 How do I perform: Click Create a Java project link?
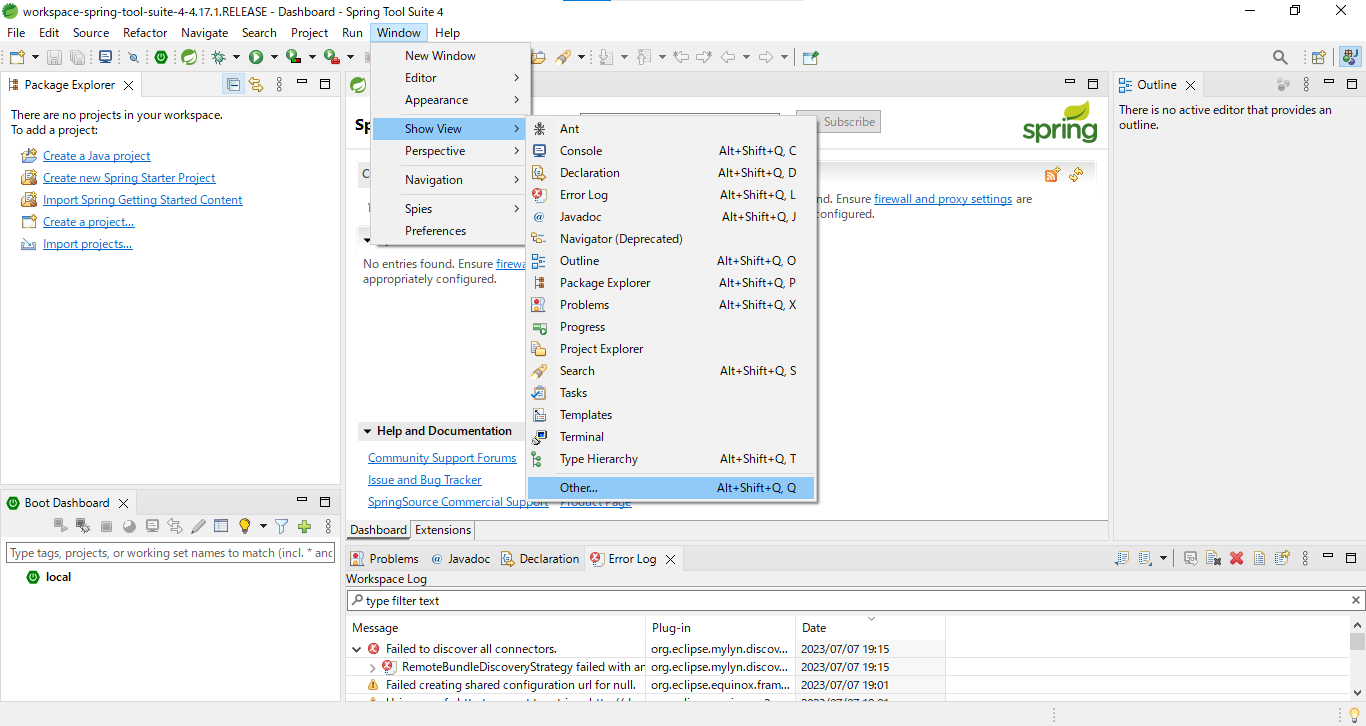point(96,156)
